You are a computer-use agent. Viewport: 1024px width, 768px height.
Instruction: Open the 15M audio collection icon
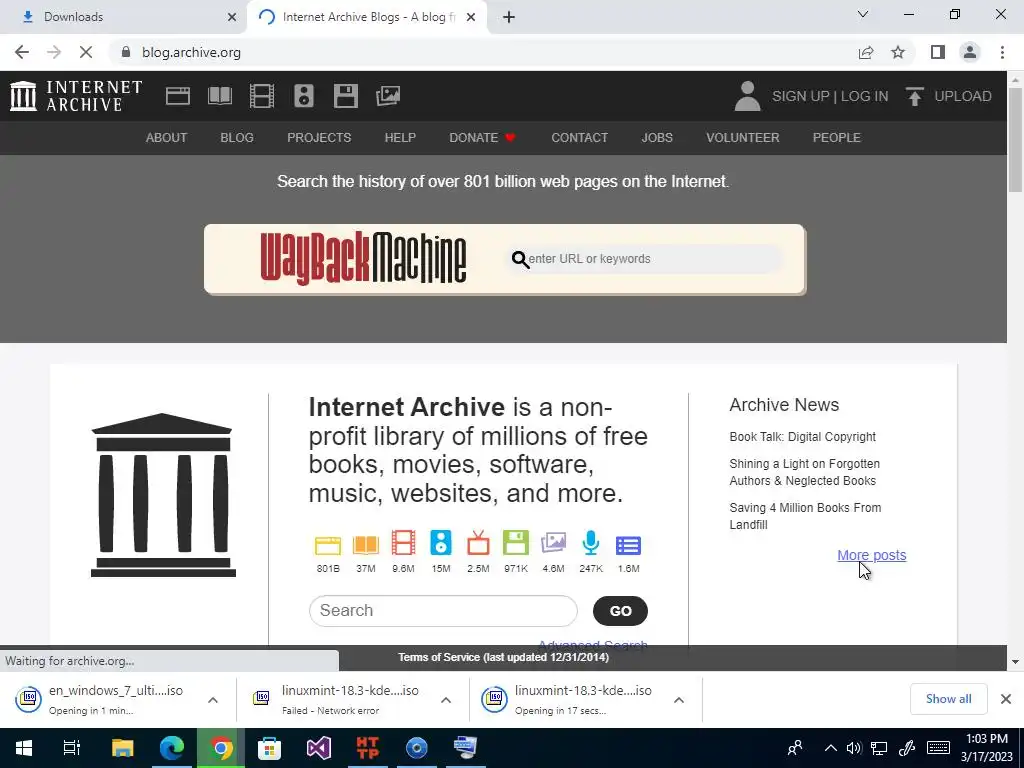point(441,543)
